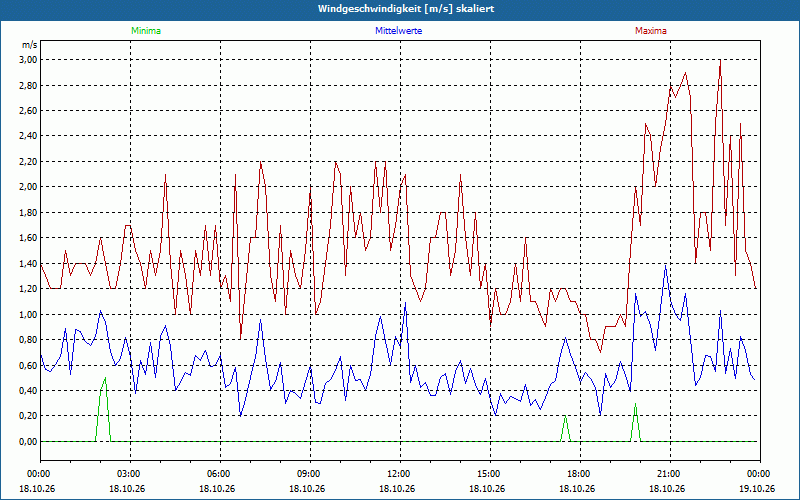Click the 1,00 y-axis value label
This screenshot has width=800, height=500.
click(x=28, y=314)
